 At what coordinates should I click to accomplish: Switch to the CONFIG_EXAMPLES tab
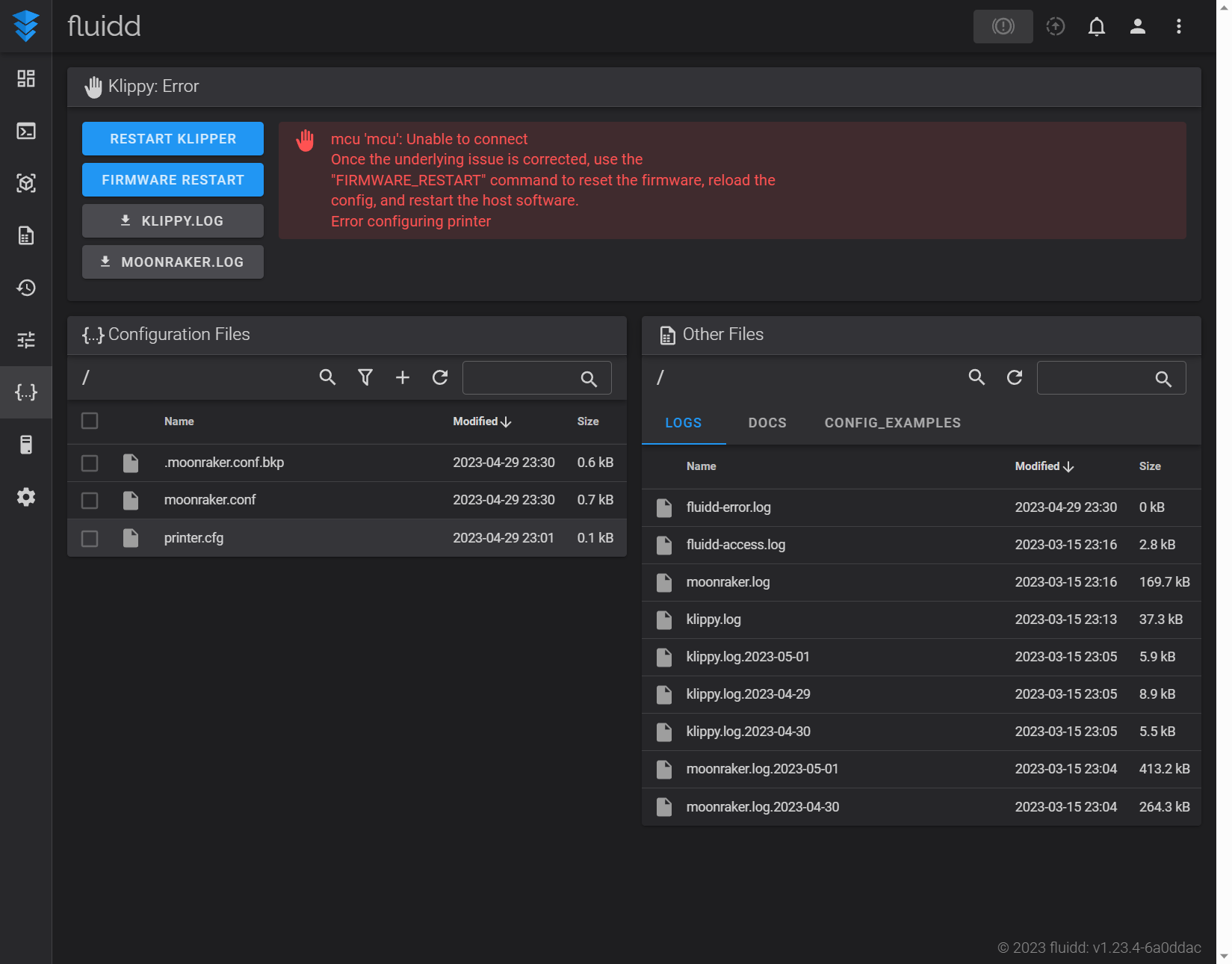click(x=893, y=423)
